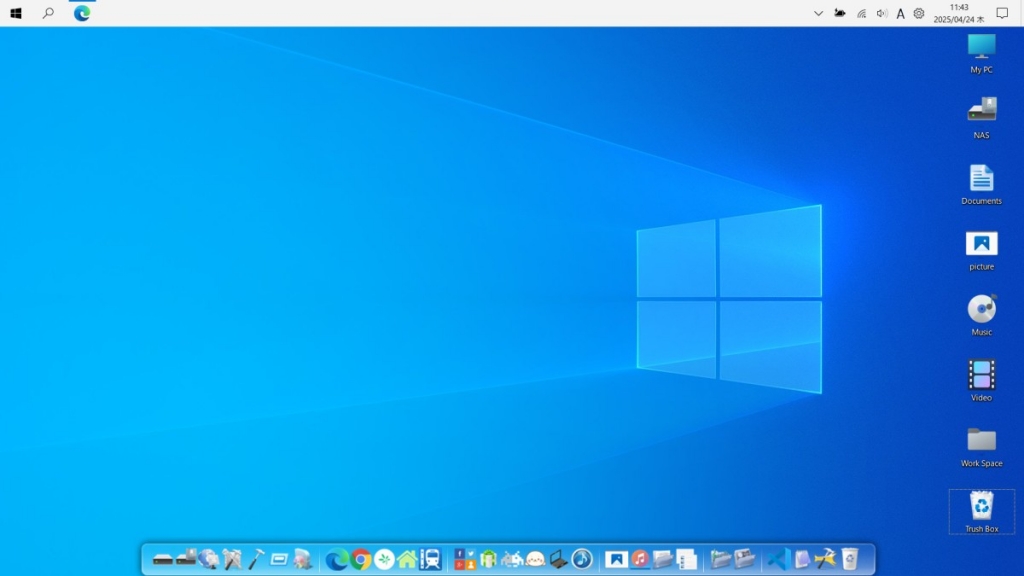
Task: Click the blue music note dock icon
Action: pyautogui.click(x=582, y=559)
